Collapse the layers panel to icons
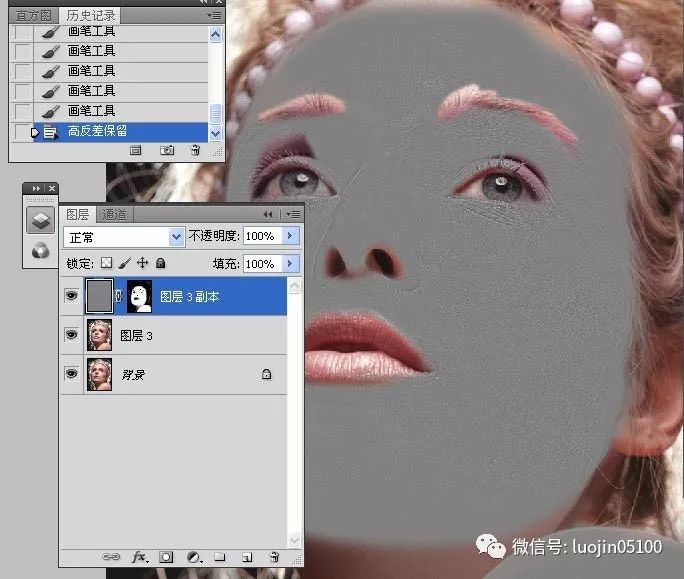 [268, 214]
